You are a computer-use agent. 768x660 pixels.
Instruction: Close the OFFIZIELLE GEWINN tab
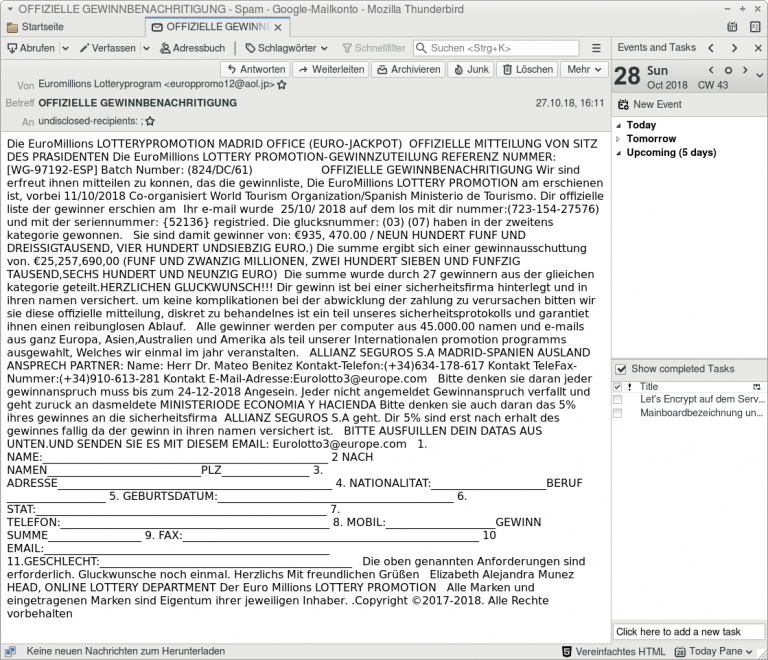coord(278,27)
